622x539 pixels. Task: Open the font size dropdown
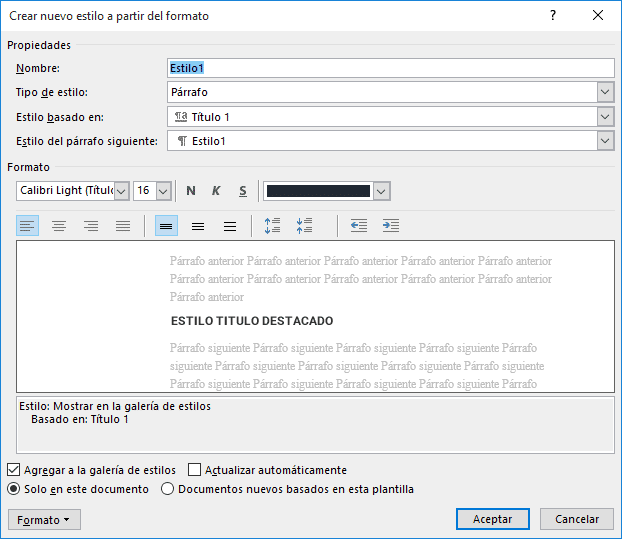tap(164, 191)
